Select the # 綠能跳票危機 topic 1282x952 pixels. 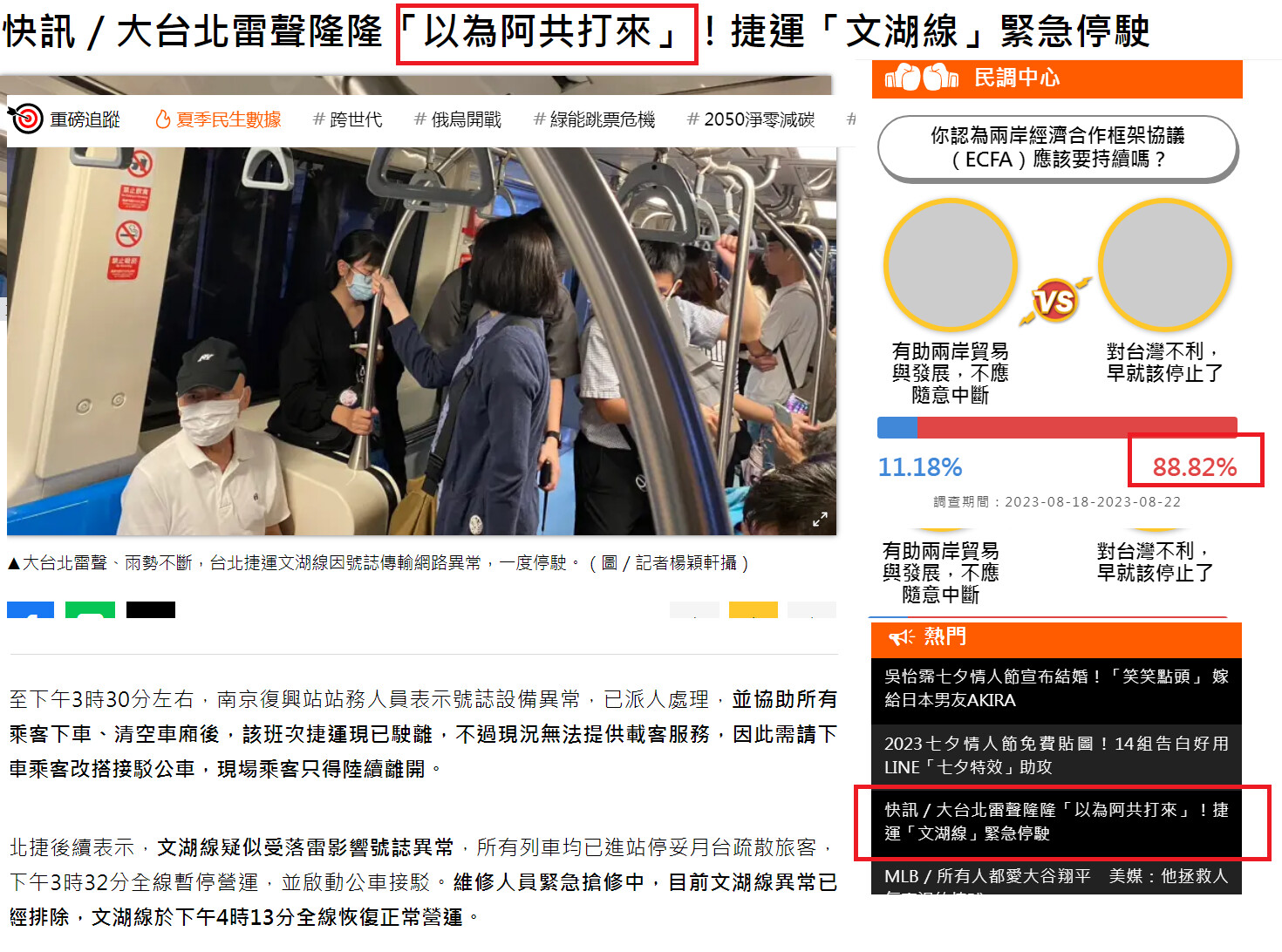(594, 119)
